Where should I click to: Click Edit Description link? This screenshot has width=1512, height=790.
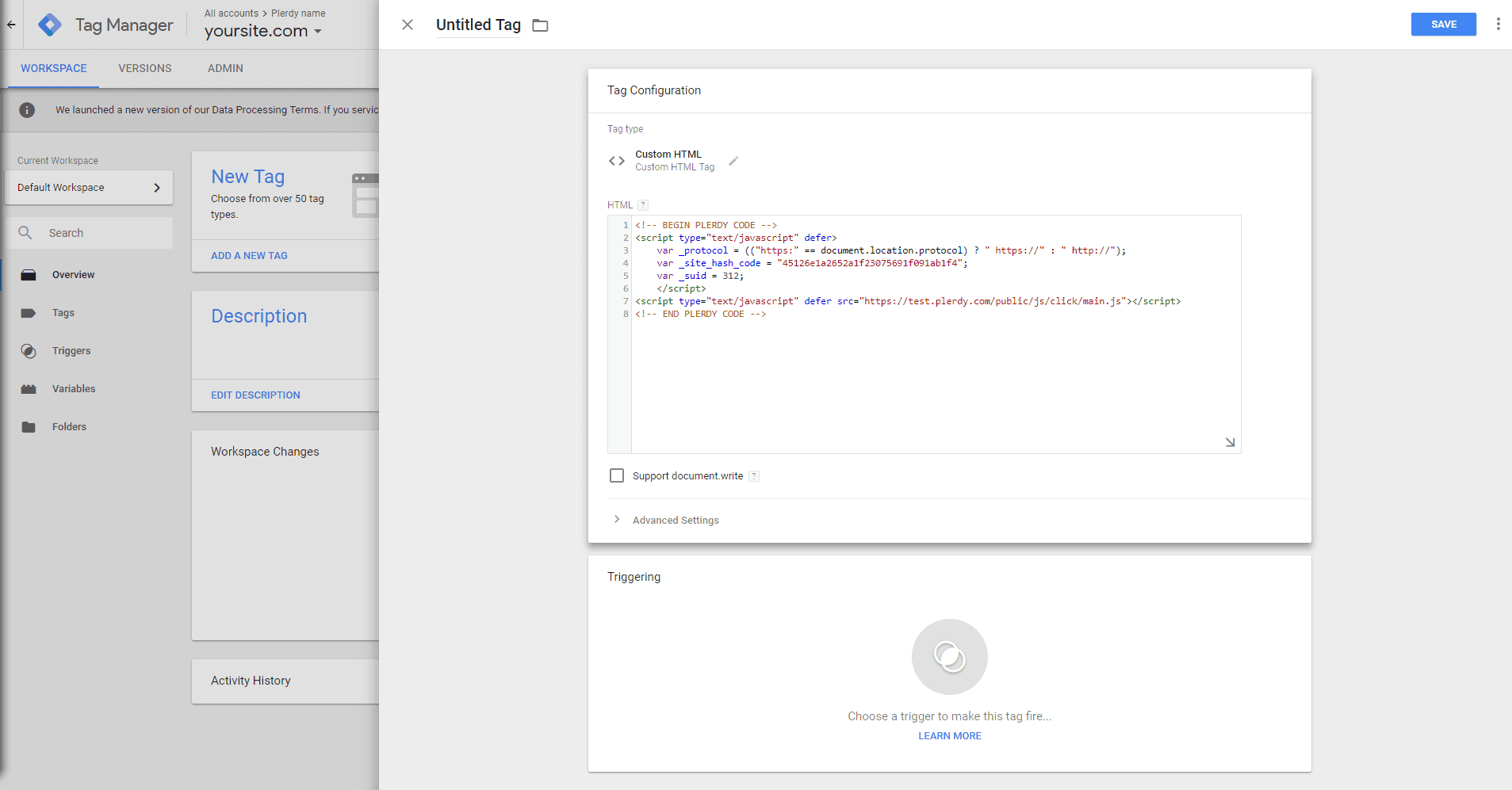click(255, 395)
